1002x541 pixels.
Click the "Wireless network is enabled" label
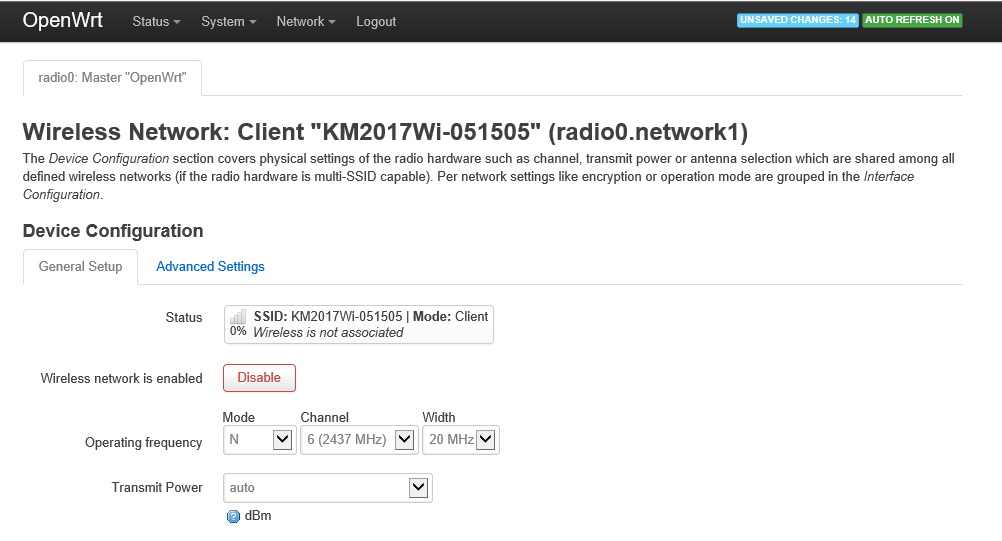tap(121, 378)
